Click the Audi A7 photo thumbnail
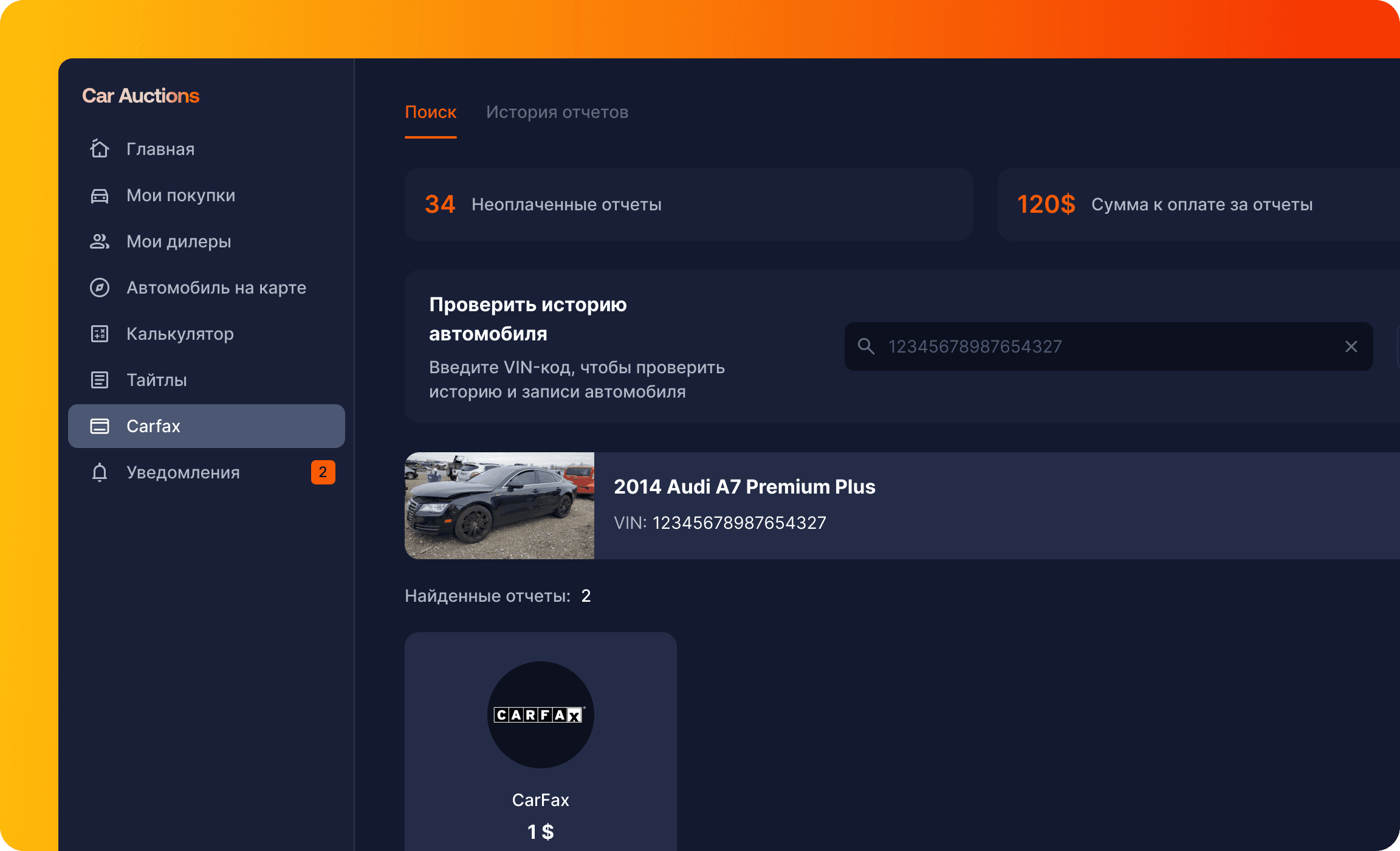This screenshot has width=1400, height=851. [499, 506]
